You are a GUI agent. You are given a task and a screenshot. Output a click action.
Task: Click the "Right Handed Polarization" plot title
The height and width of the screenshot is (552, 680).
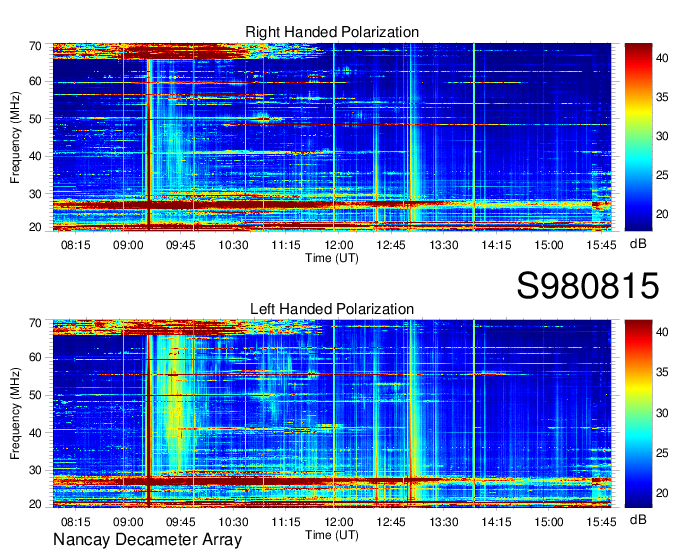(x=332, y=32)
